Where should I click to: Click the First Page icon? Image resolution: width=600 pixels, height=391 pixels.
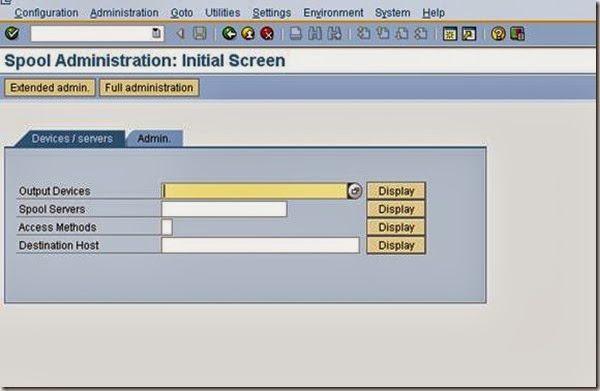[x=364, y=34]
